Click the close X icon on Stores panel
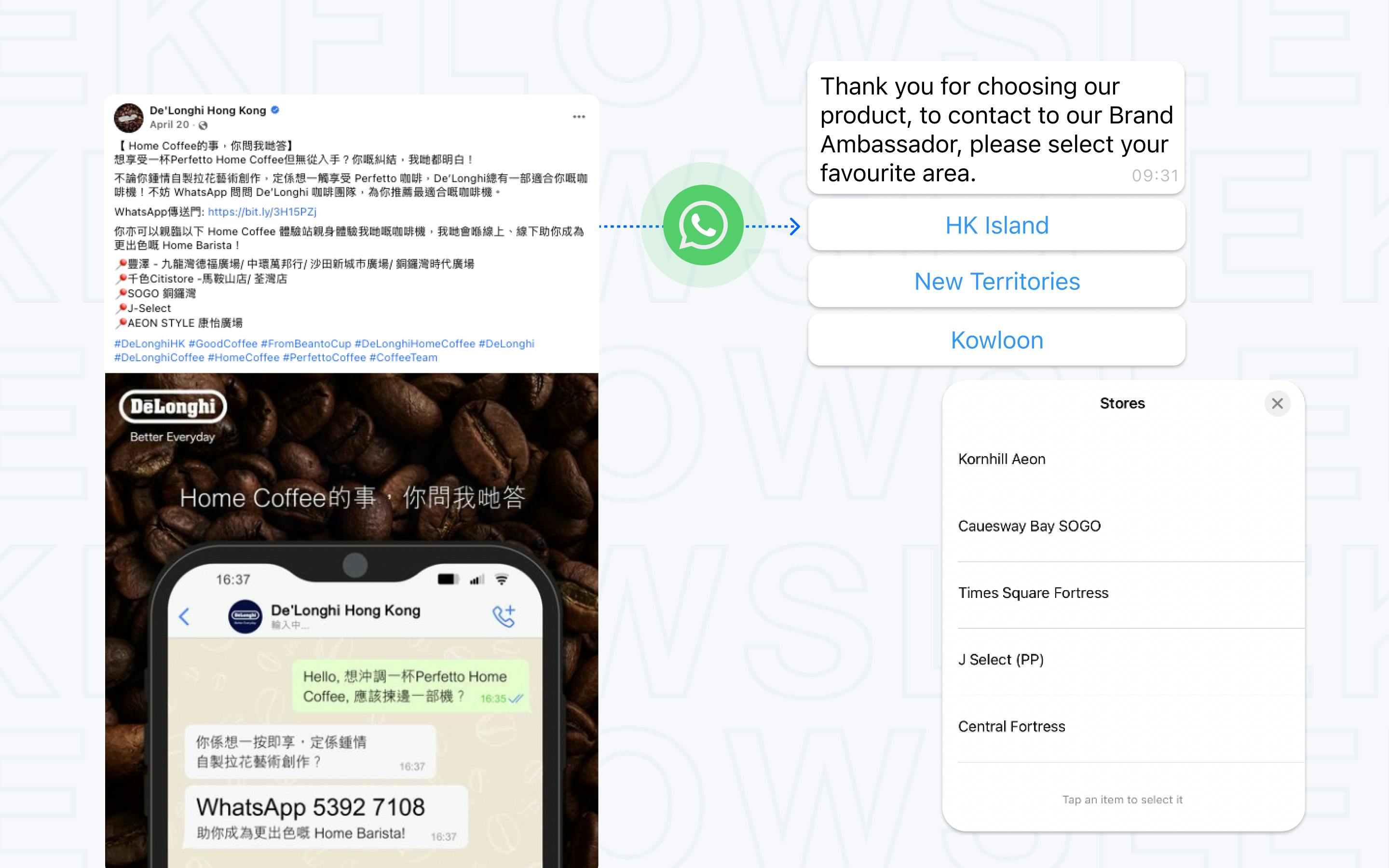 (1278, 403)
